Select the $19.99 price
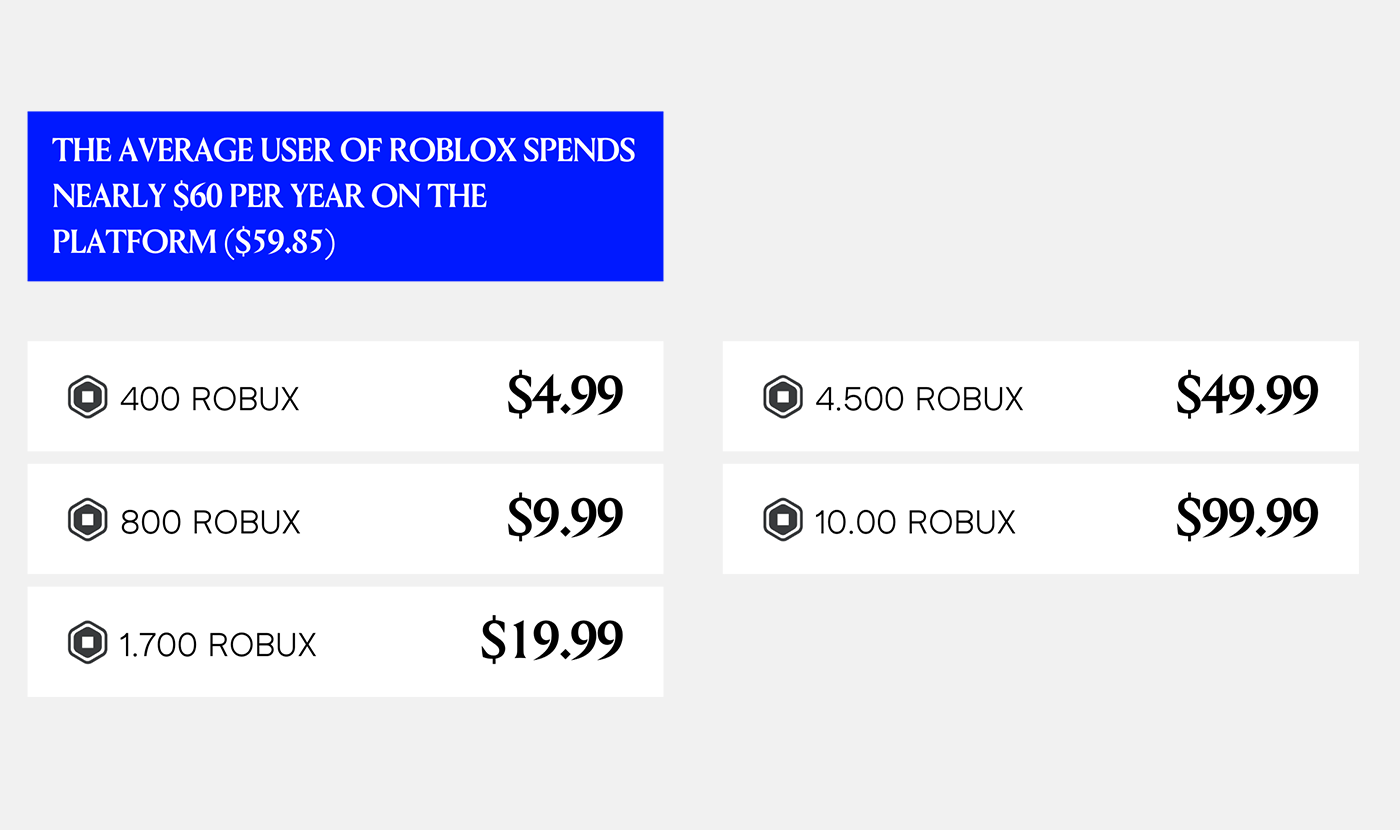Viewport: 1400px width, 830px height. click(552, 641)
